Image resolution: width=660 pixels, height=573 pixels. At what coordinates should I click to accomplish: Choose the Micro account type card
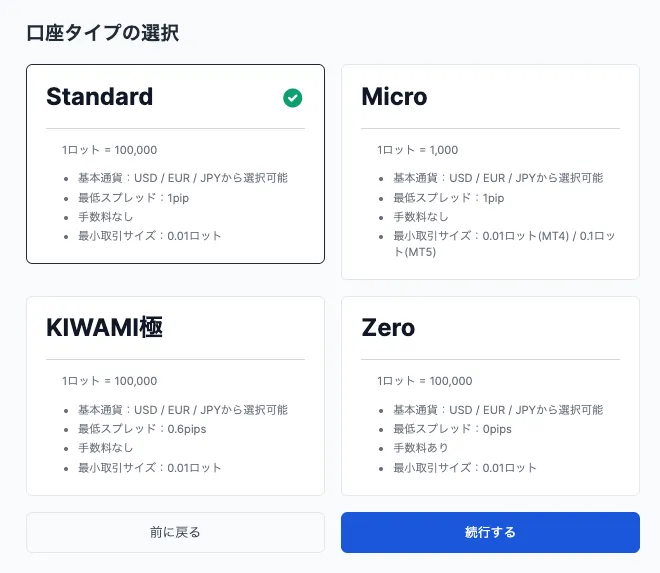(x=490, y=172)
